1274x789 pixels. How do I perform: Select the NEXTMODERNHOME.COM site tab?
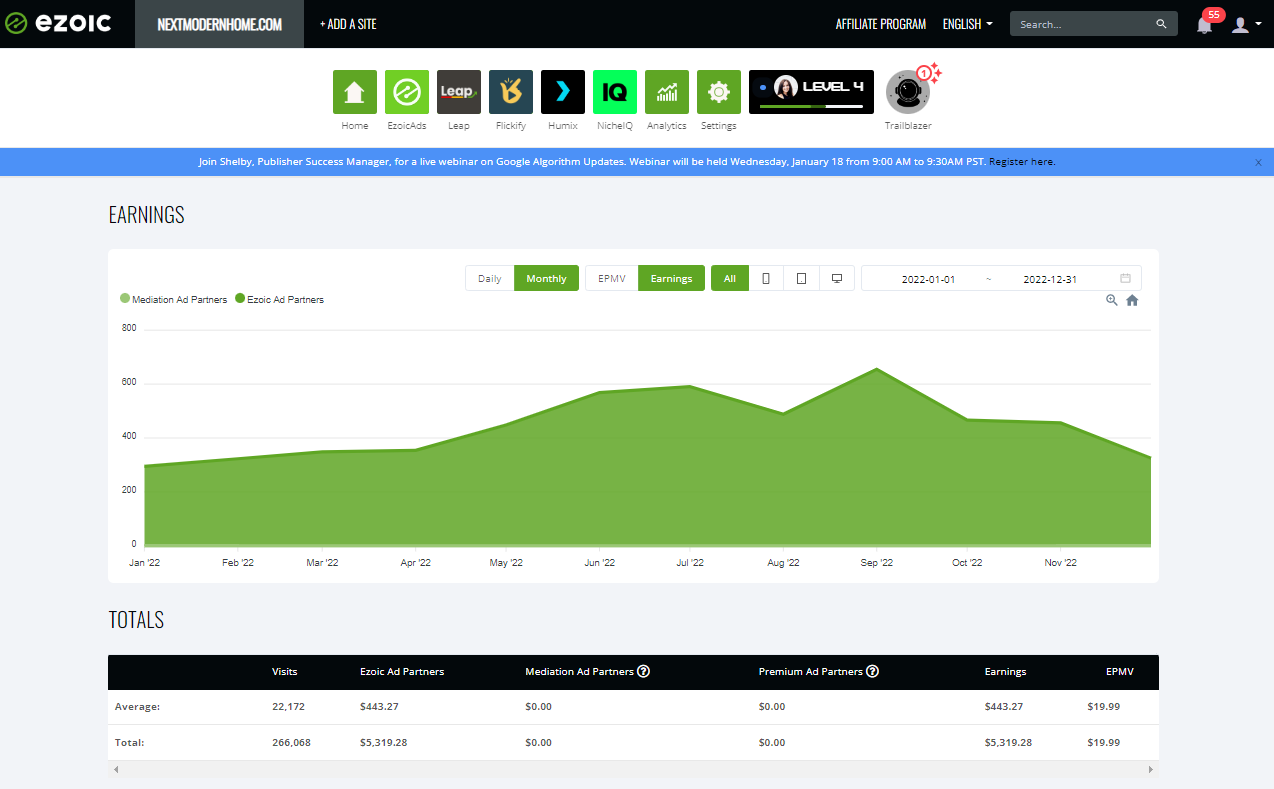(220, 24)
